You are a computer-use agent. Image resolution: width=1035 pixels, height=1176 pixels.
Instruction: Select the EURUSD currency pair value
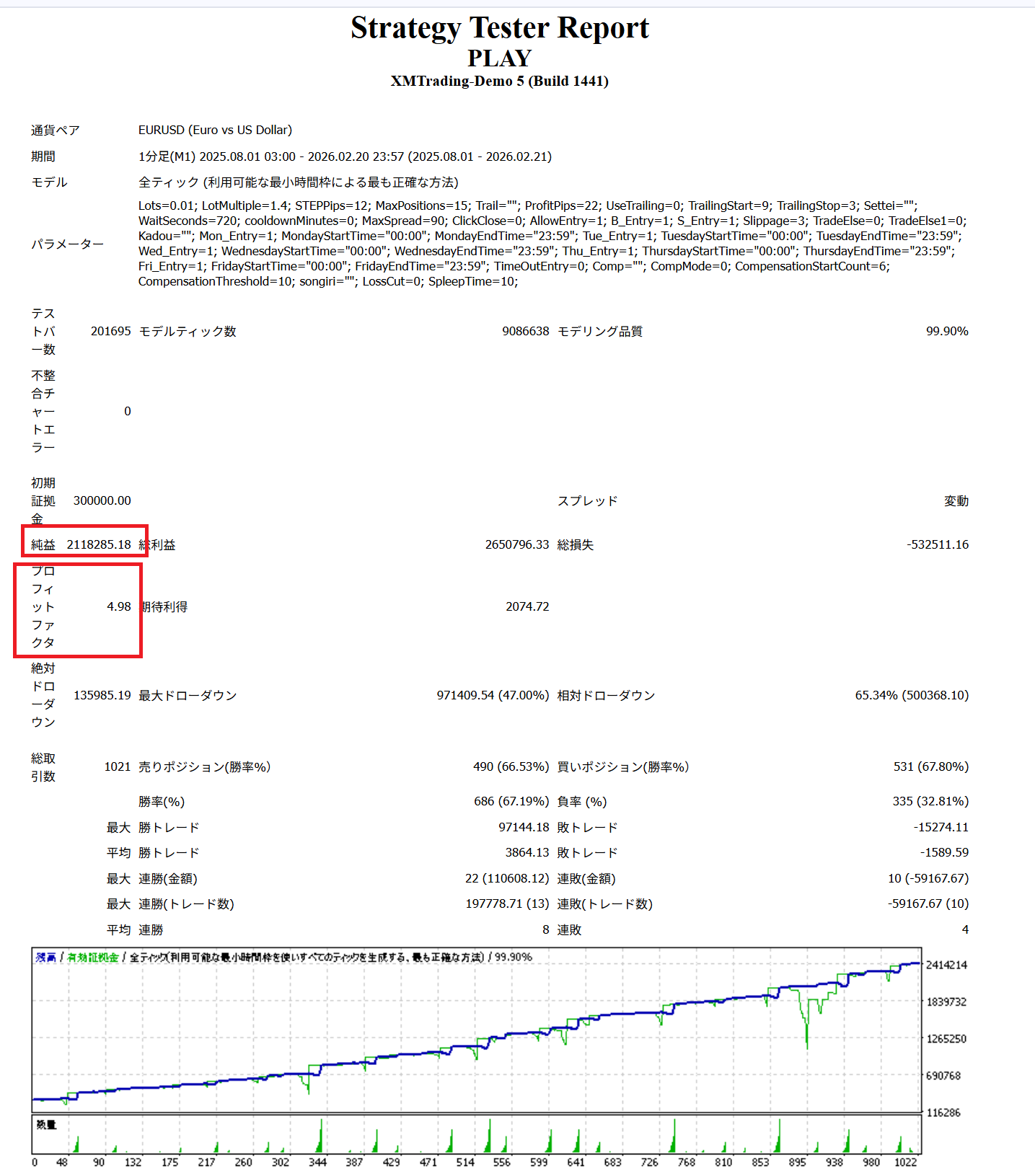[x=215, y=131]
